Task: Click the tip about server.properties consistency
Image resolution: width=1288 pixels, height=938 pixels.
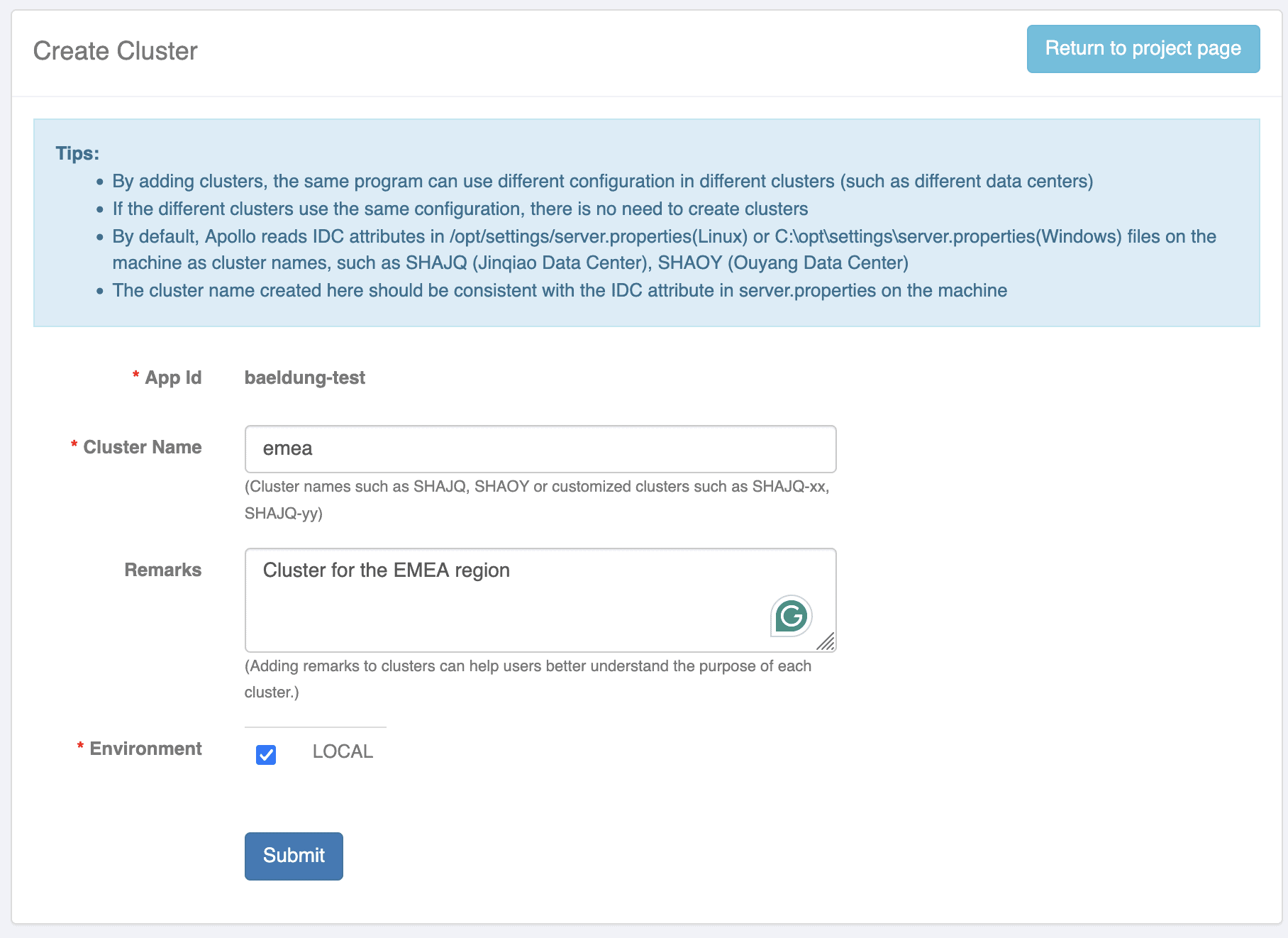Action: (559, 290)
